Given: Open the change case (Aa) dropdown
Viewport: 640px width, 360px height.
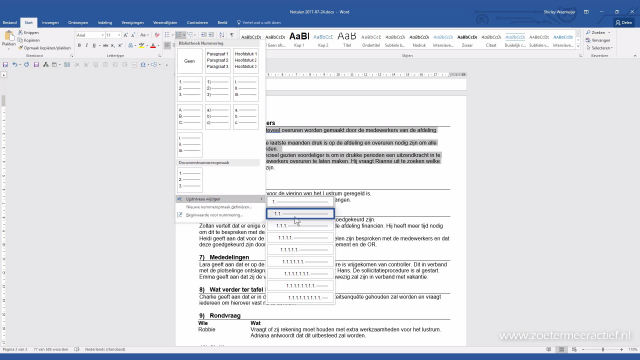Looking at the screenshot, I should pos(143,35).
